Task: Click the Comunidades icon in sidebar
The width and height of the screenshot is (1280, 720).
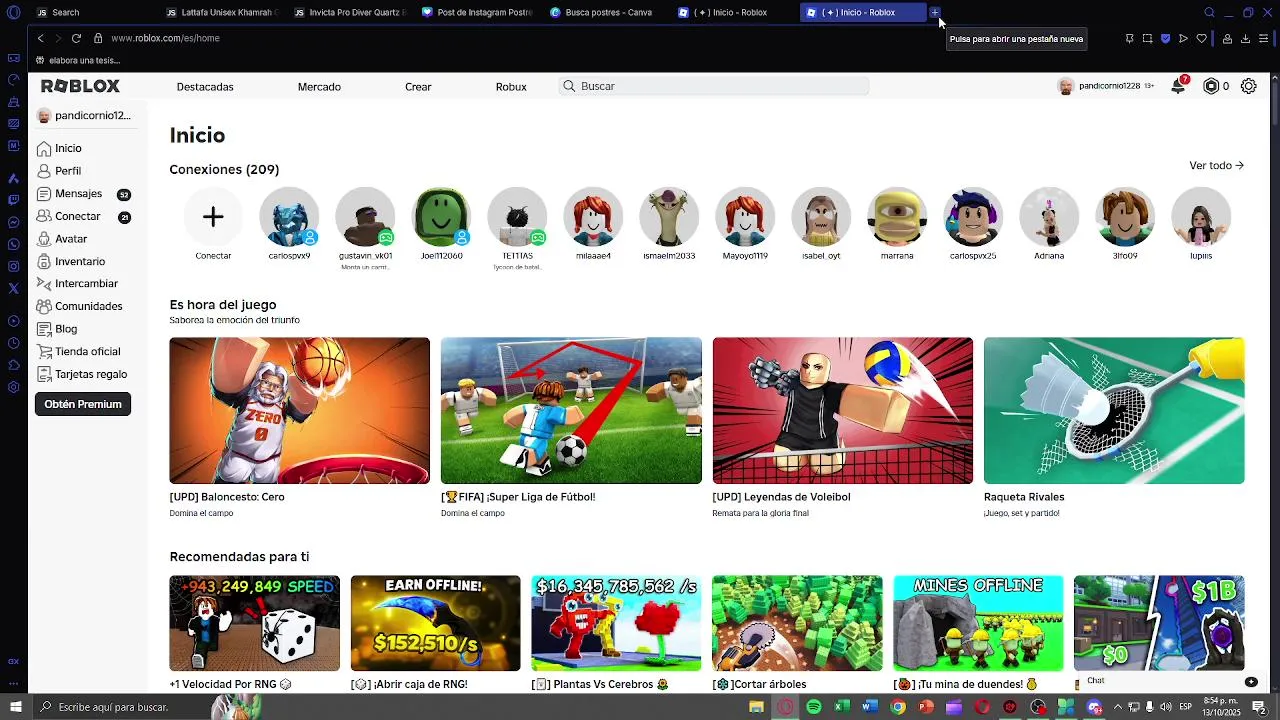Action: point(44,306)
